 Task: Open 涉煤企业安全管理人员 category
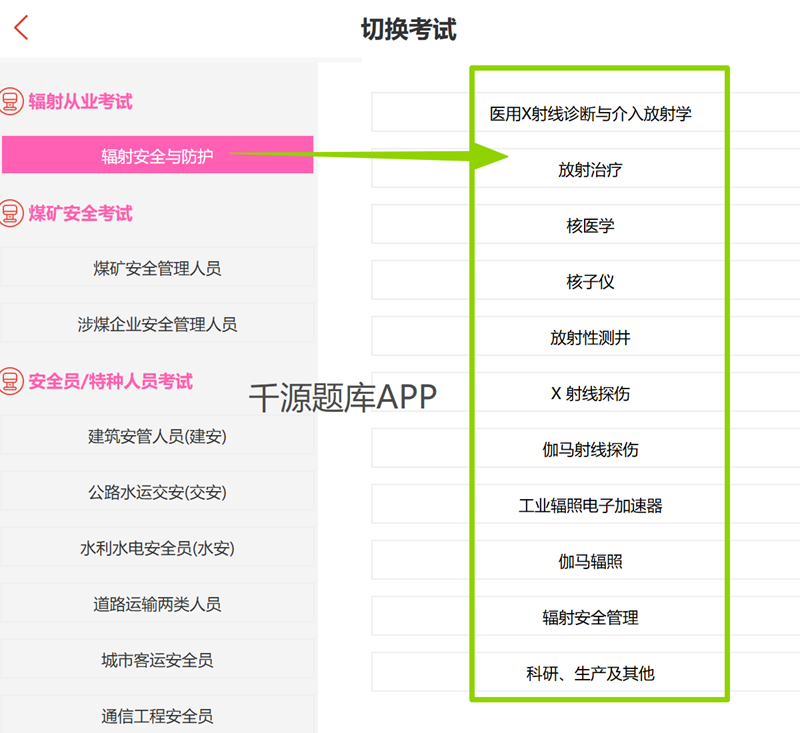tap(157, 324)
